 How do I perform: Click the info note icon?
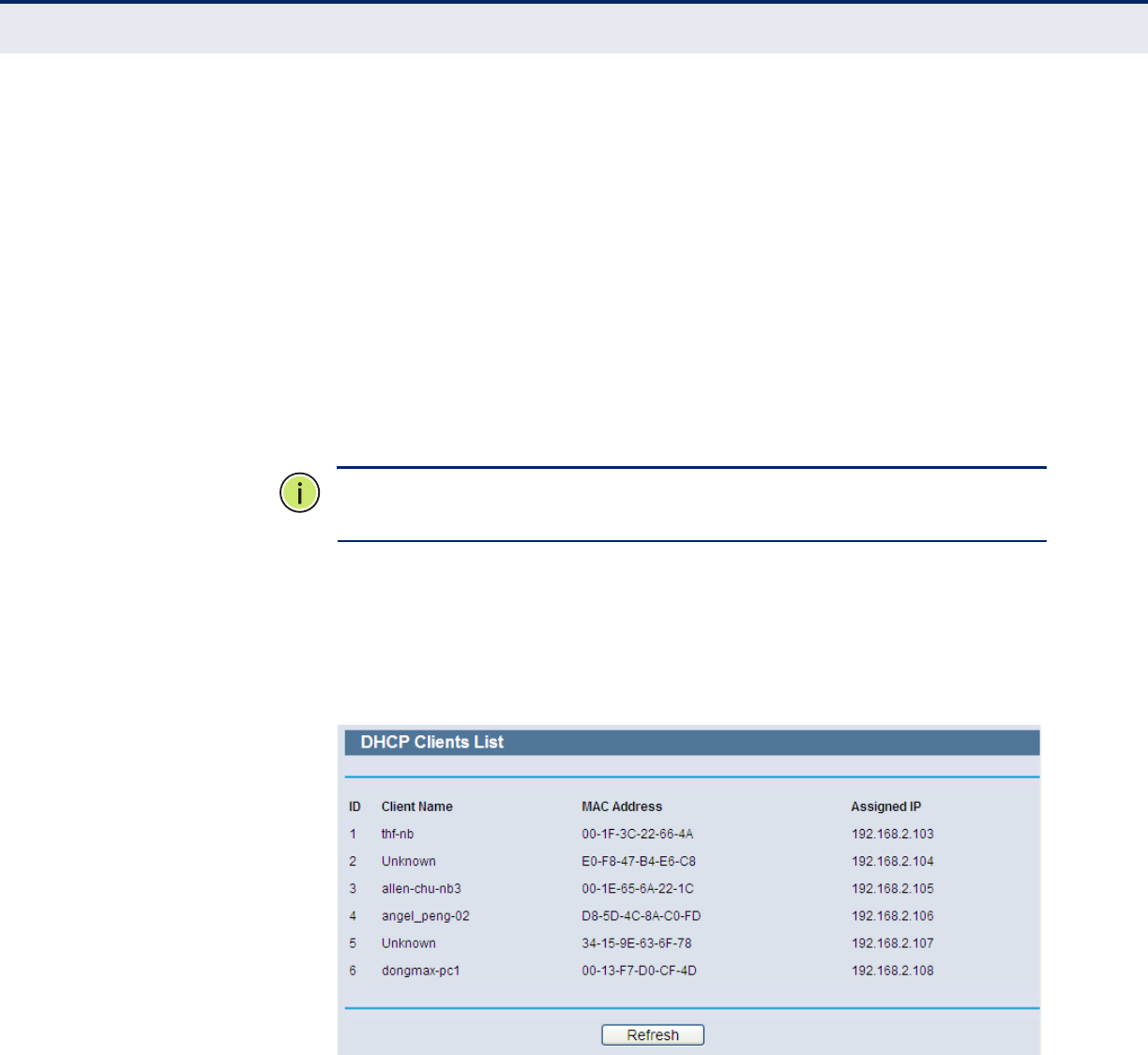point(300,493)
